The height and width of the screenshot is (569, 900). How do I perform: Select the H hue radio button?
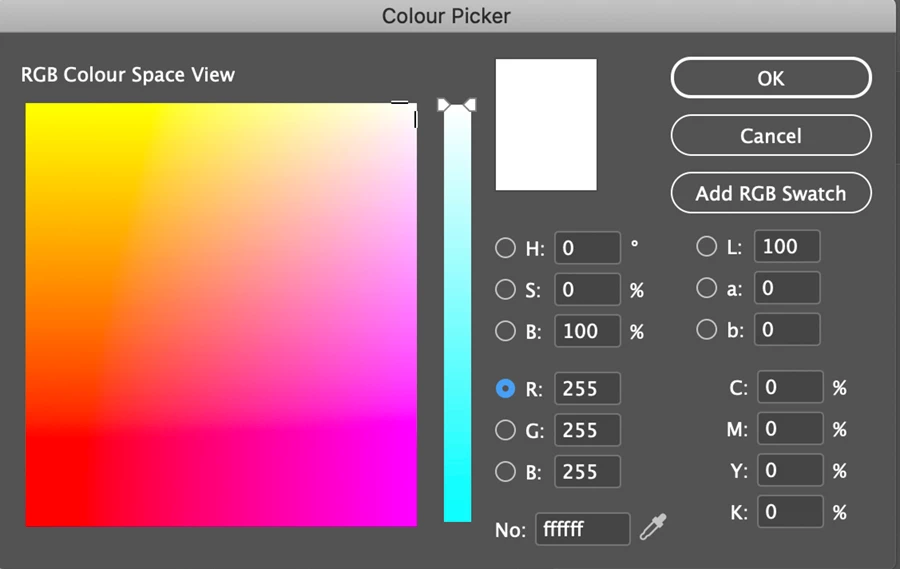506,248
